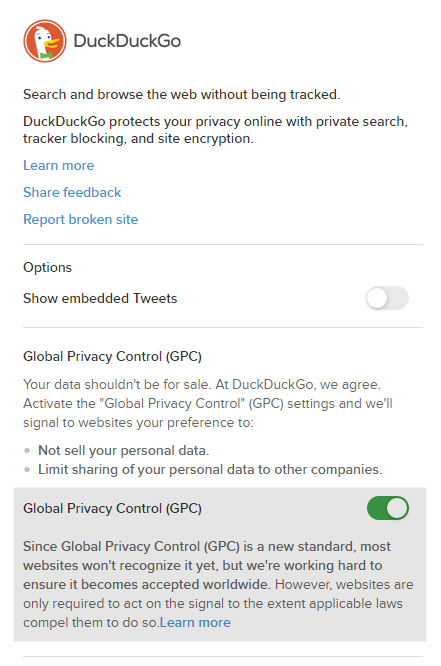Image resolution: width=441 pixels, height=666 pixels.
Task: Click the Show embedded Tweets label
Action: pyautogui.click(x=100, y=298)
